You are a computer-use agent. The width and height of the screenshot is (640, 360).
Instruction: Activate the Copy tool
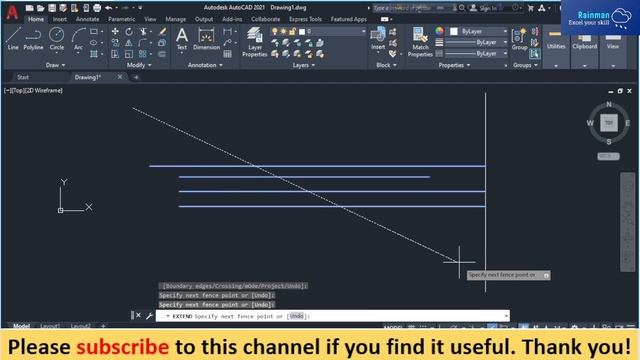coord(115,42)
